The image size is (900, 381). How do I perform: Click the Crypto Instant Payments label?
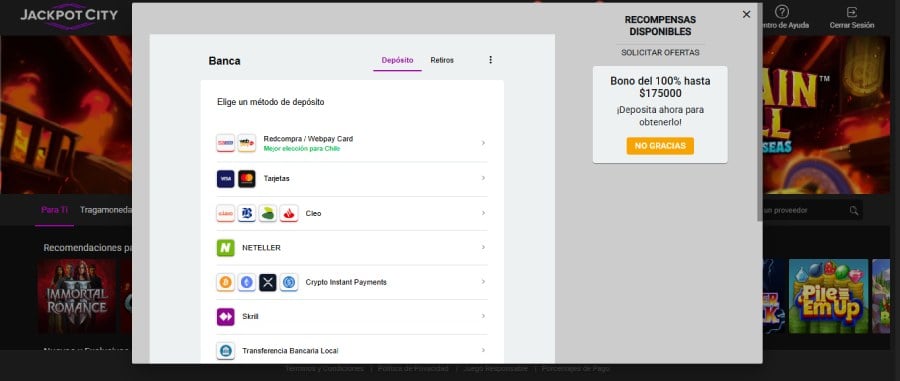[346, 282]
